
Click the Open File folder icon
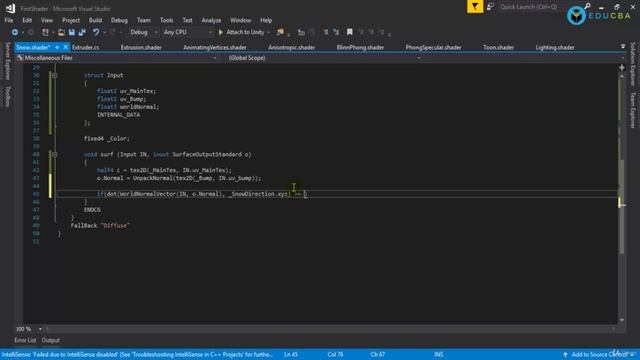[x=61, y=32]
